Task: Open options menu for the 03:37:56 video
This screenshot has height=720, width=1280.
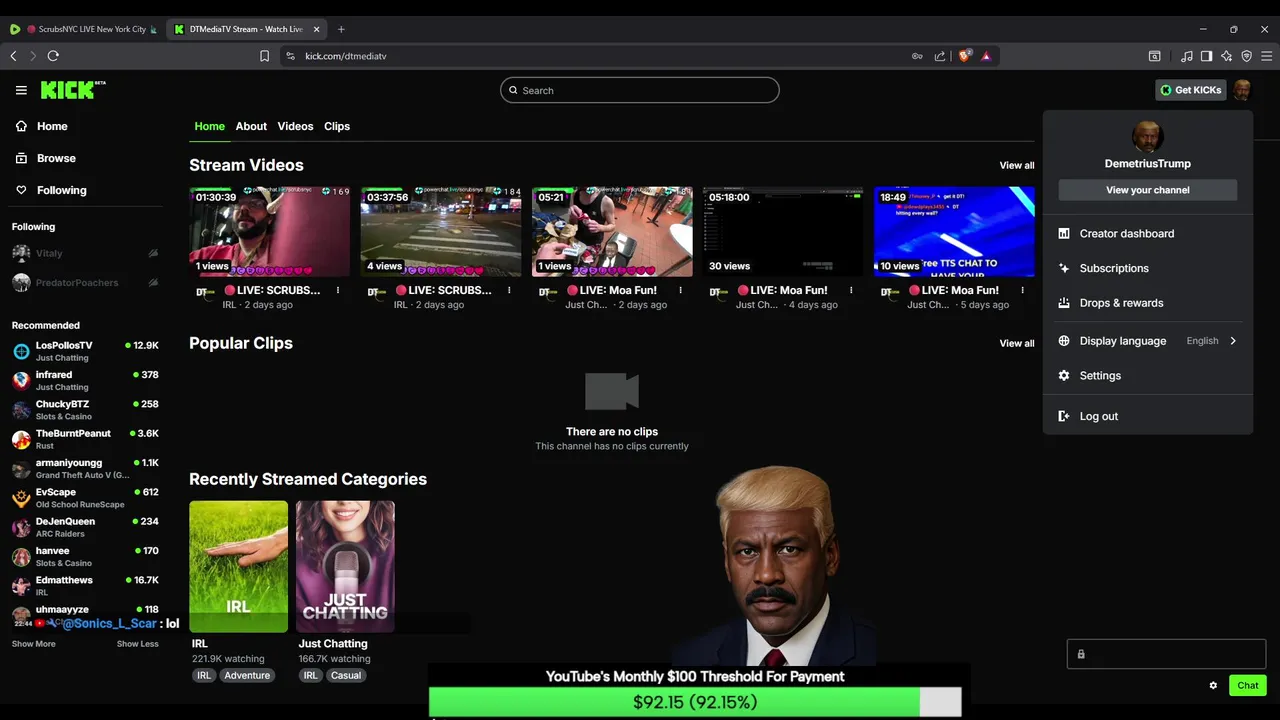Action: [509, 290]
